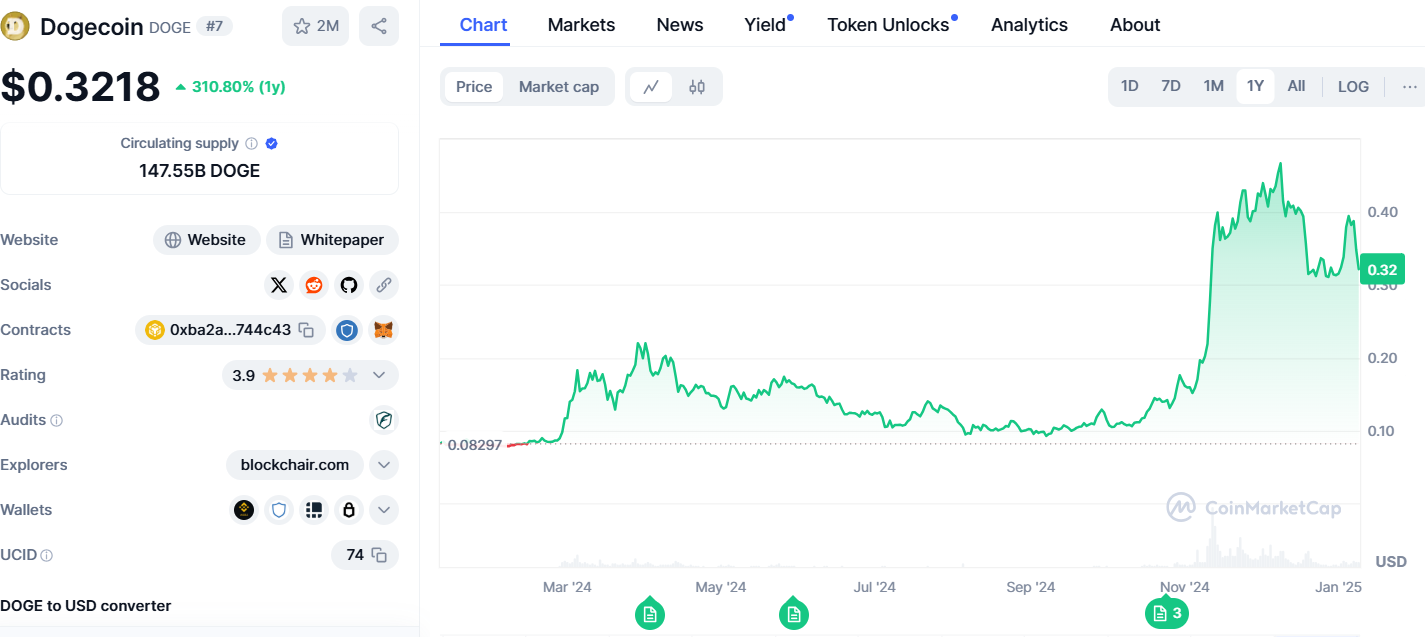Open the X (Twitter) social link
The image size is (1425, 637).
279,285
